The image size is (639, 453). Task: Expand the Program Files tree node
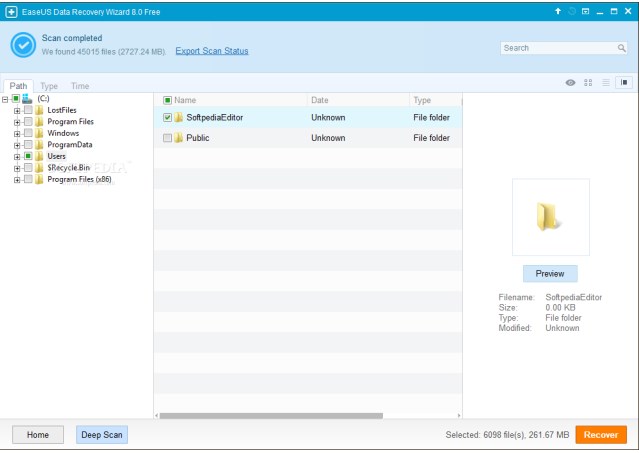point(17,122)
